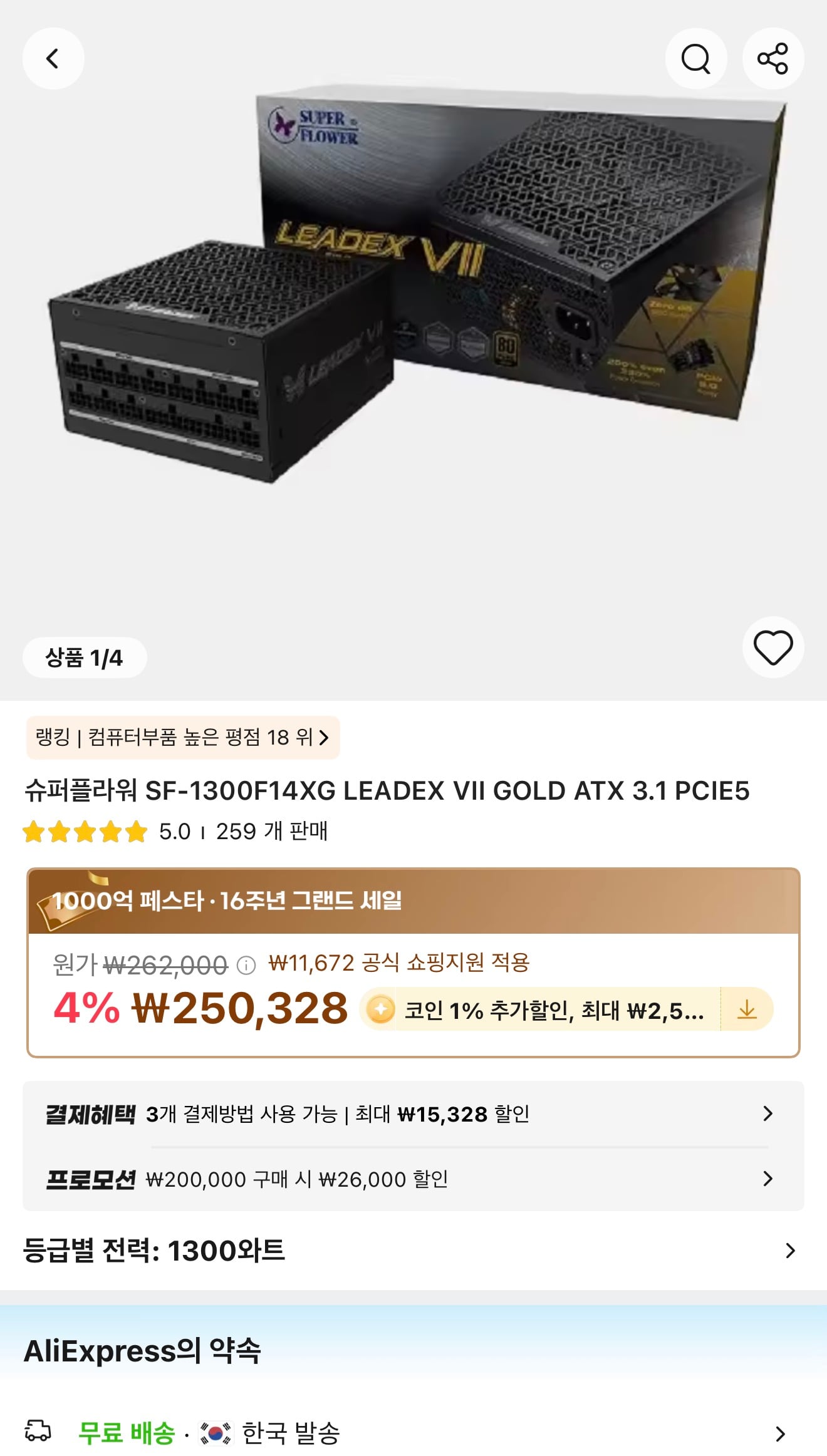Tap the 1000억 페스타 sale banner
Screen dimensions: 827x1456
(x=413, y=901)
